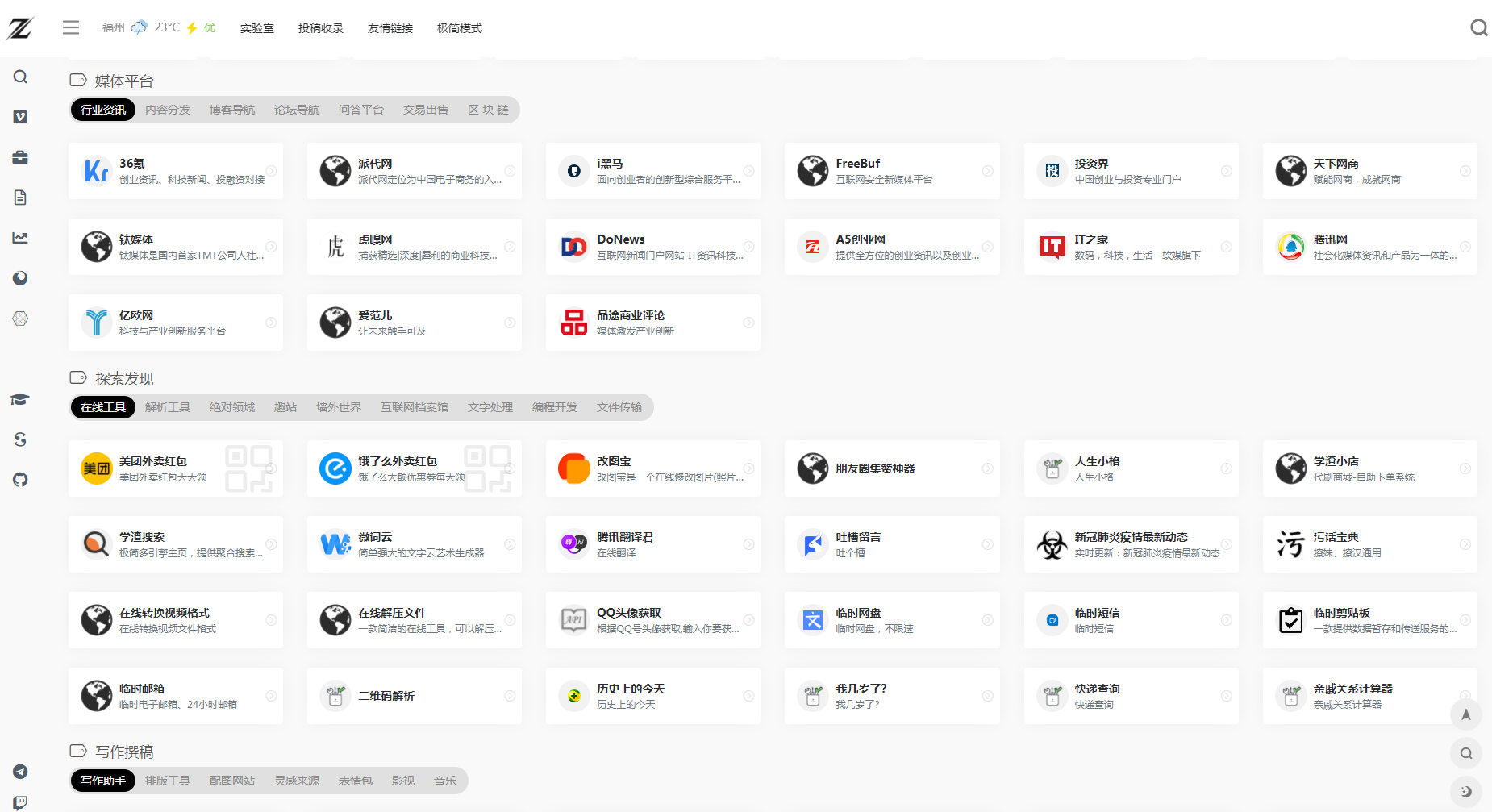Image resolution: width=1492 pixels, height=812 pixels.
Task: Click the graduation cap sidebar icon
Action: (20, 399)
